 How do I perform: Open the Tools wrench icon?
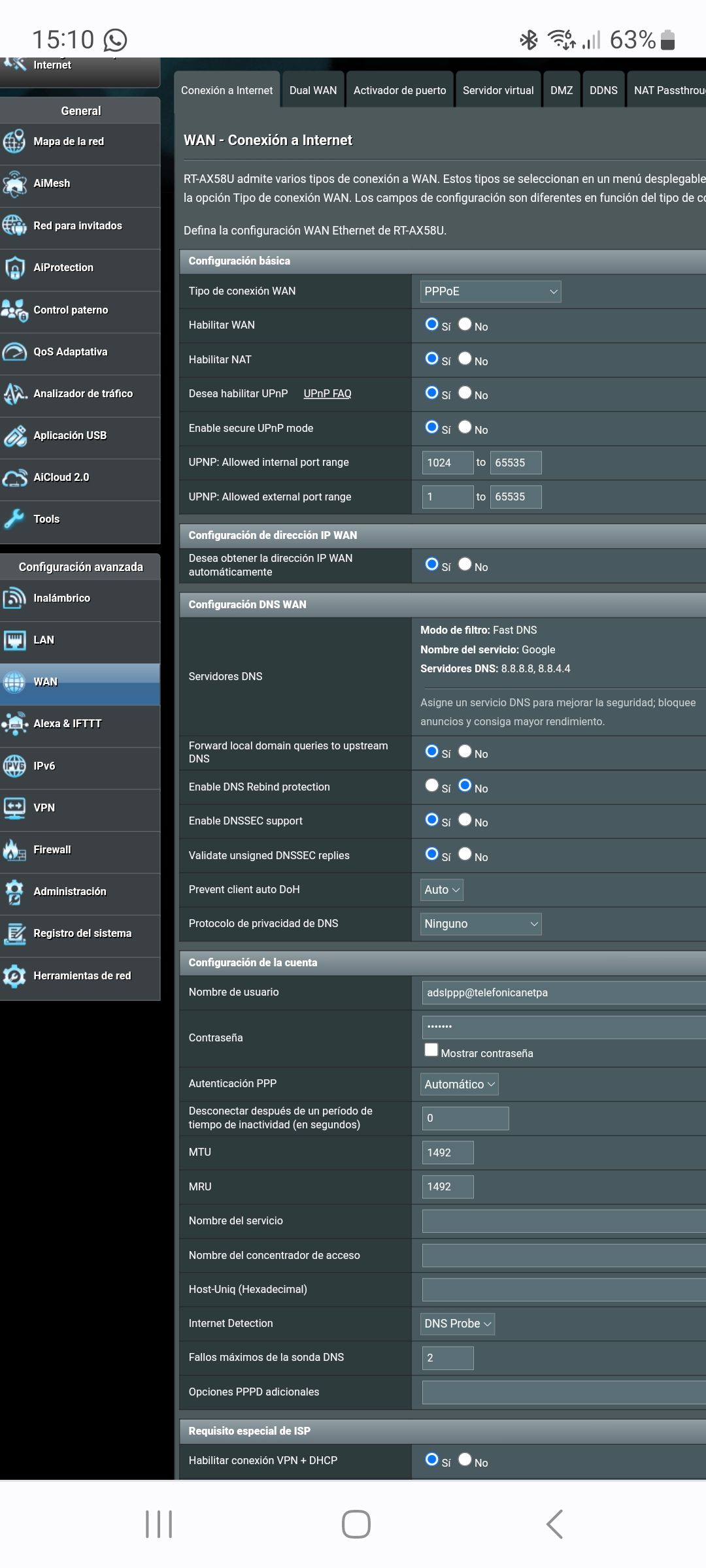coord(14,519)
